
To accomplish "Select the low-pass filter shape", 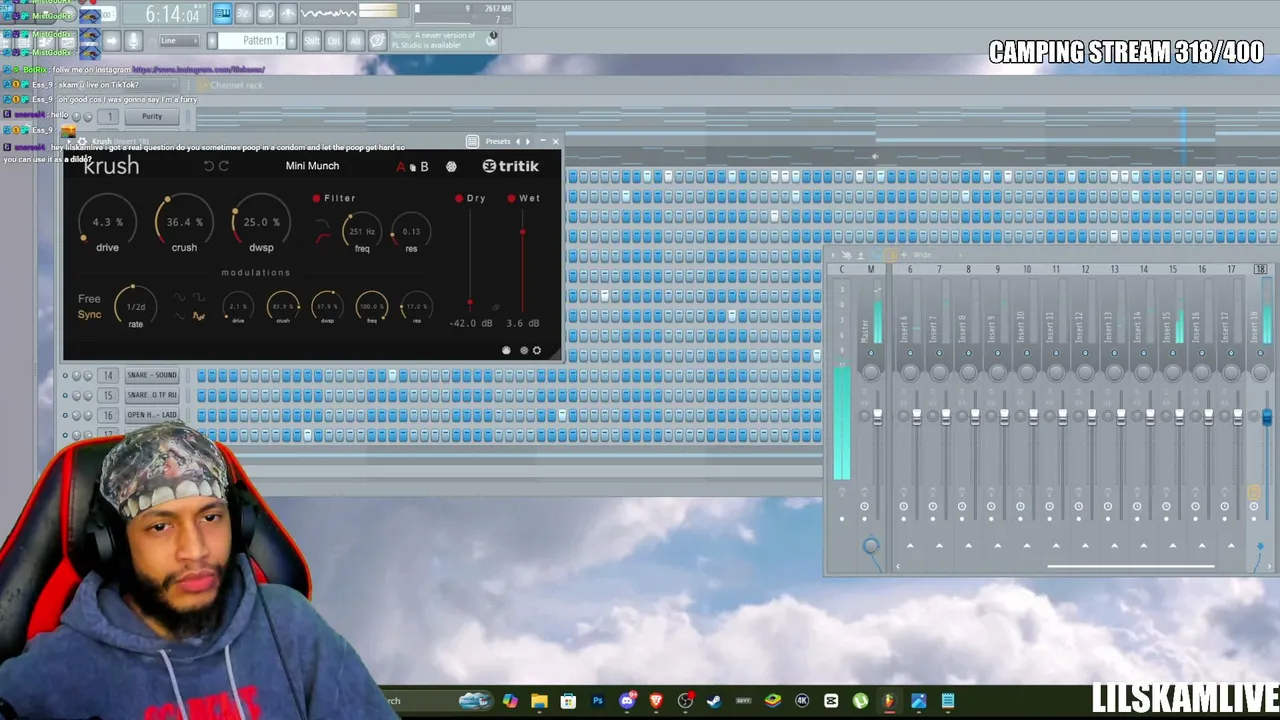I will (x=323, y=225).
